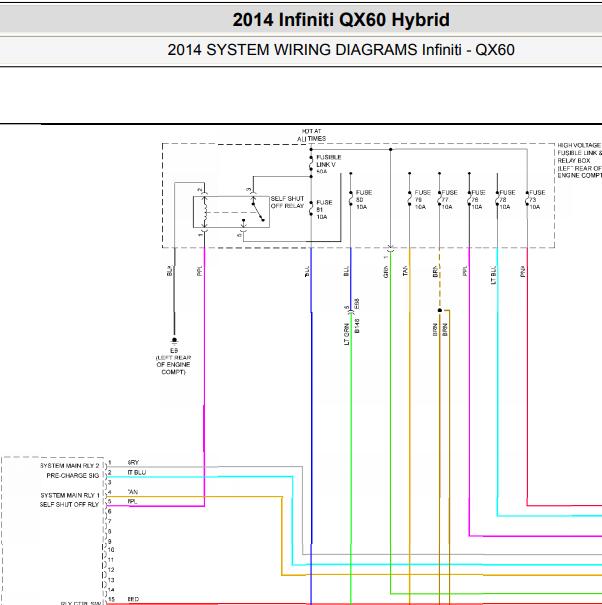The image size is (602, 605).
Task: Click the "GRN" vertical wire label
Action: (x=386, y=272)
